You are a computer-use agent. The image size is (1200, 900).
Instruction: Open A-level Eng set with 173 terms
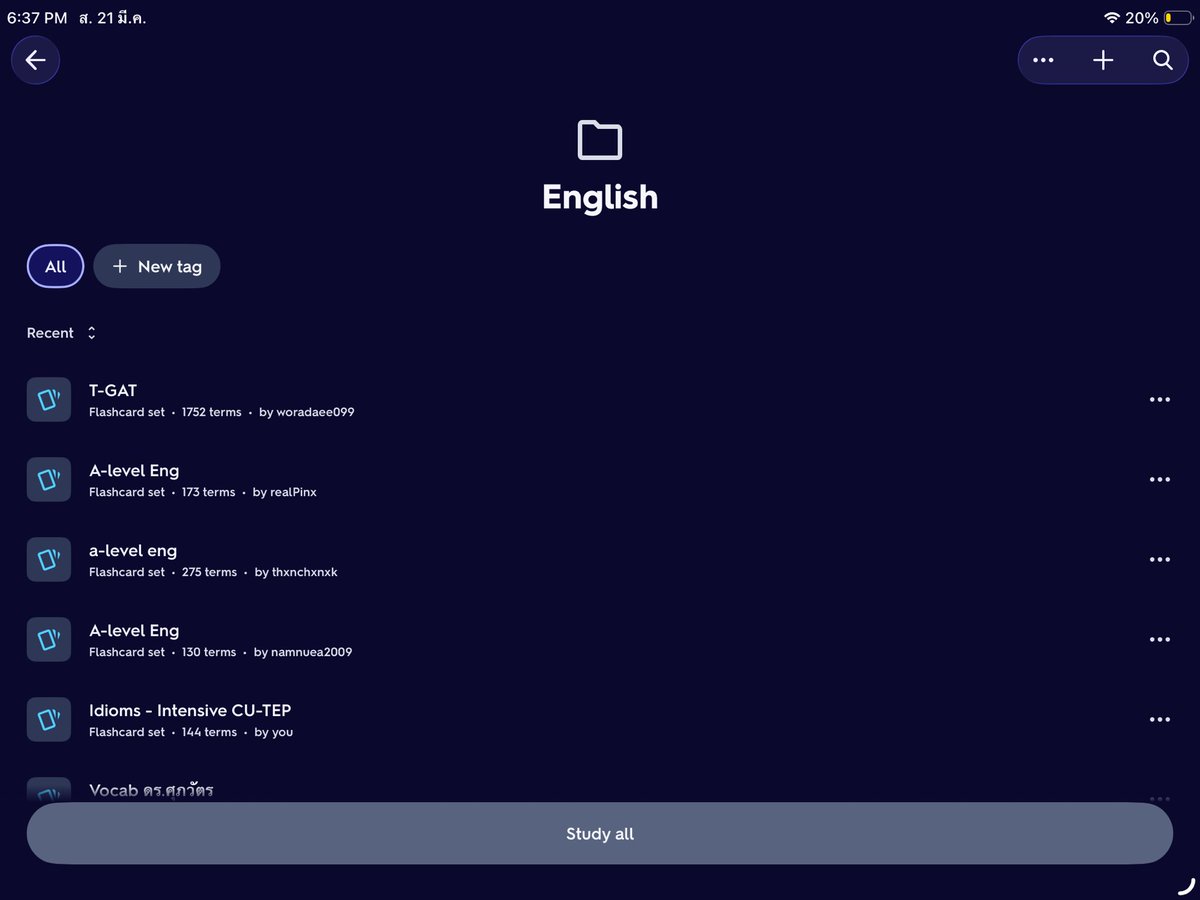(600, 480)
